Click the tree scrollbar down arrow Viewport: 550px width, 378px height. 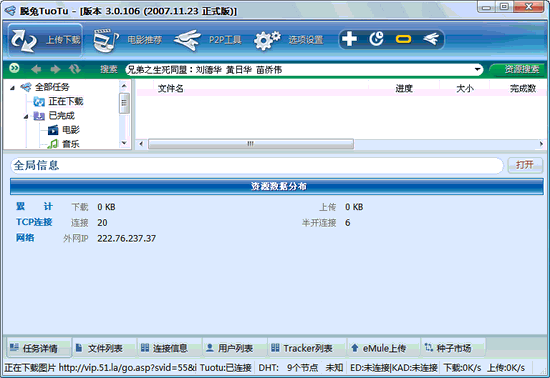124,143
